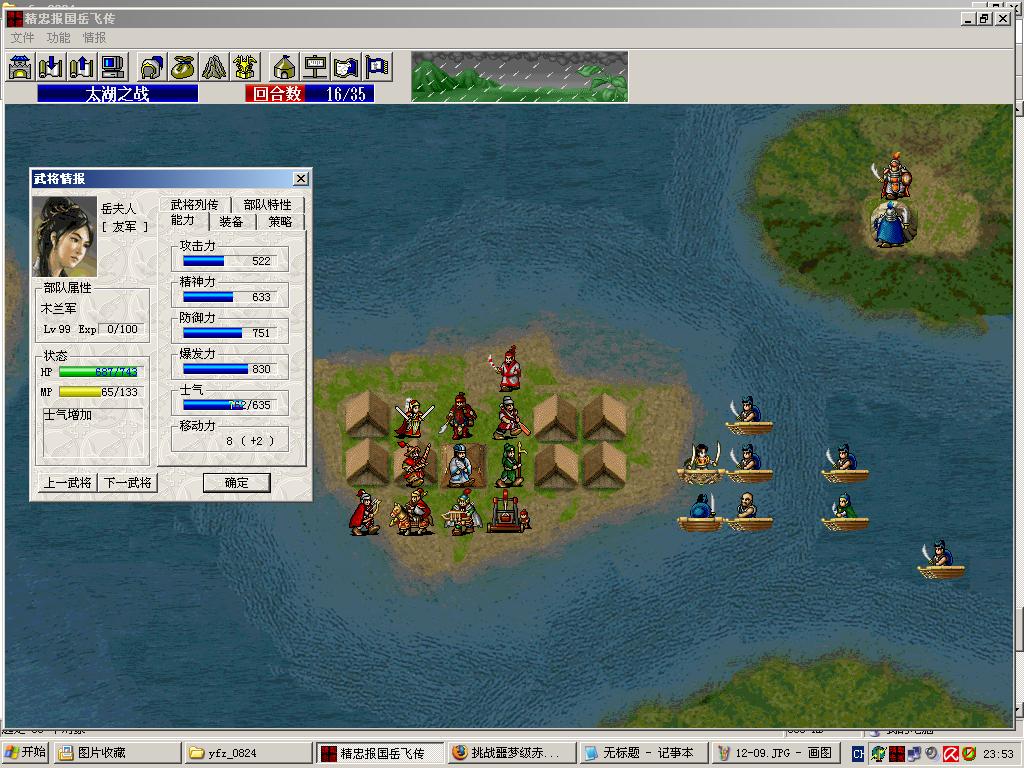
Task: Click the rainy weather panel
Action: [520, 76]
